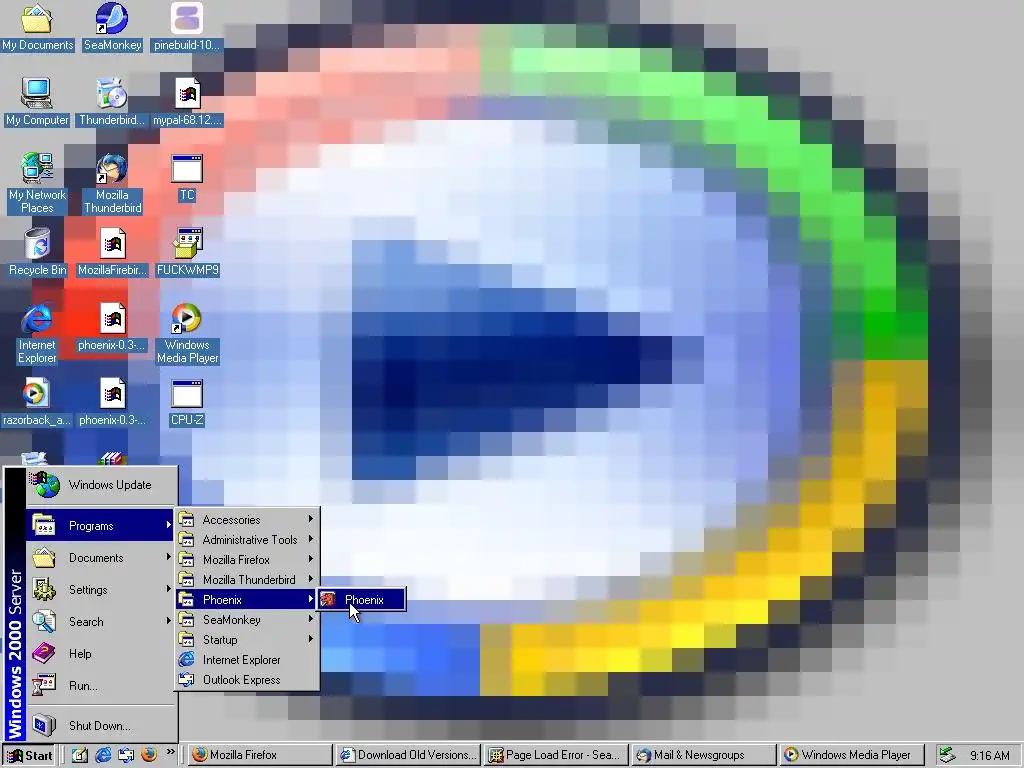The width and height of the screenshot is (1024, 768).
Task: Expand Search in the Start menu
Action: (x=101, y=622)
